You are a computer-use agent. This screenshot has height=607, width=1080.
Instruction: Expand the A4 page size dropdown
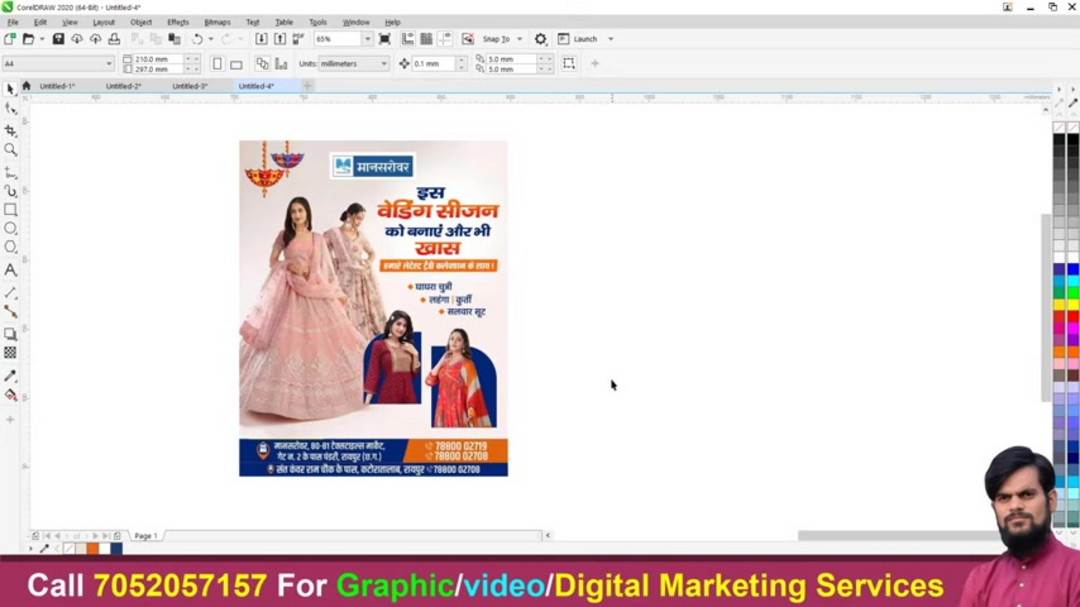[x=109, y=64]
